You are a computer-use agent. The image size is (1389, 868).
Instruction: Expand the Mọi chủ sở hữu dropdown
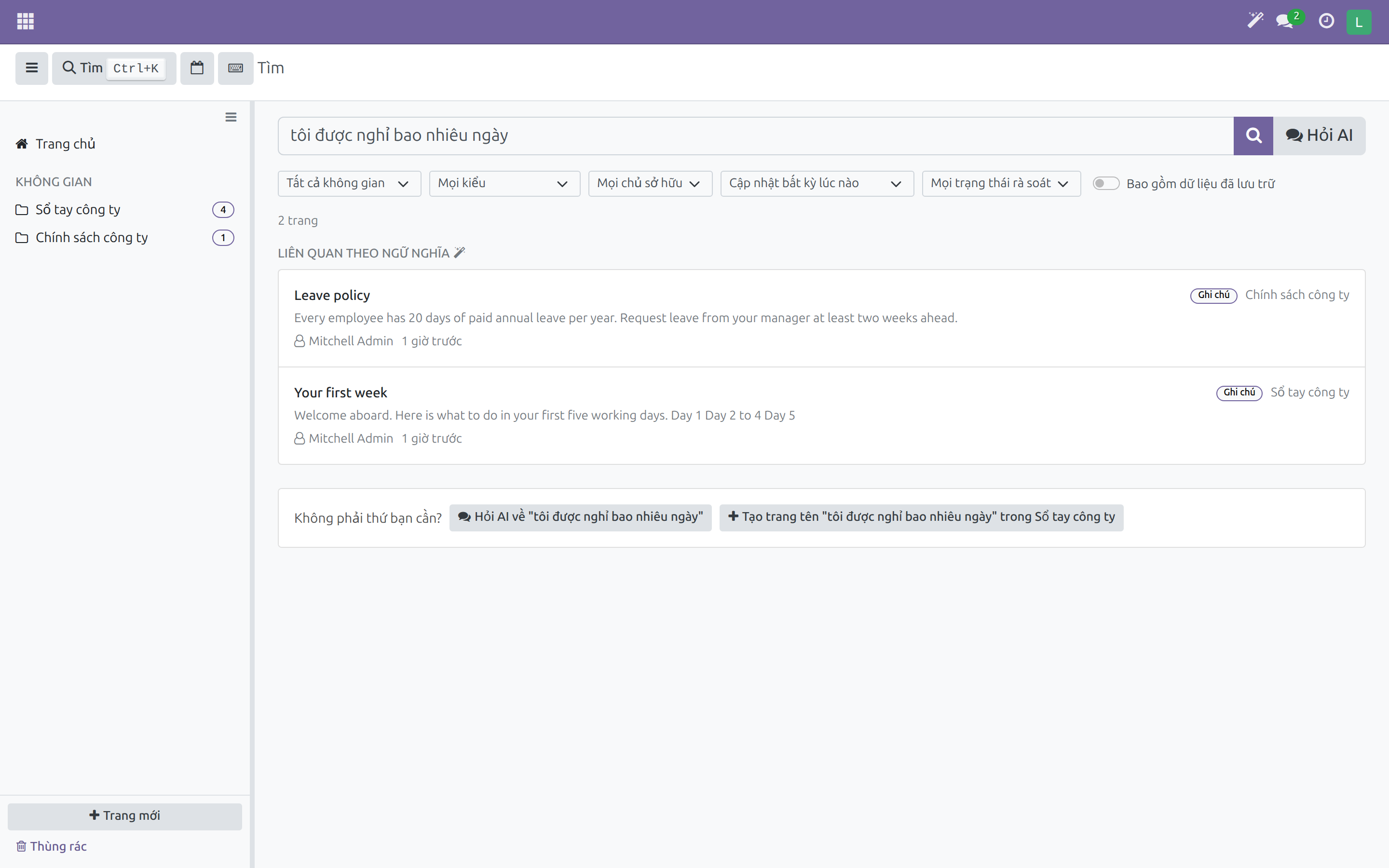(x=650, y=183)
